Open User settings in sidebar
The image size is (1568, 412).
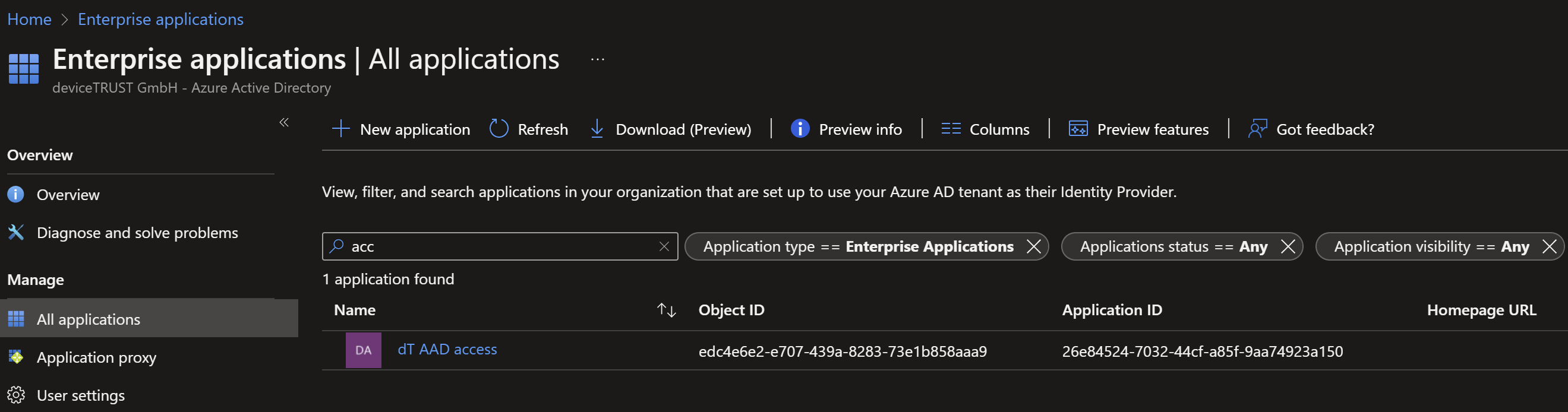click(80, 395)
